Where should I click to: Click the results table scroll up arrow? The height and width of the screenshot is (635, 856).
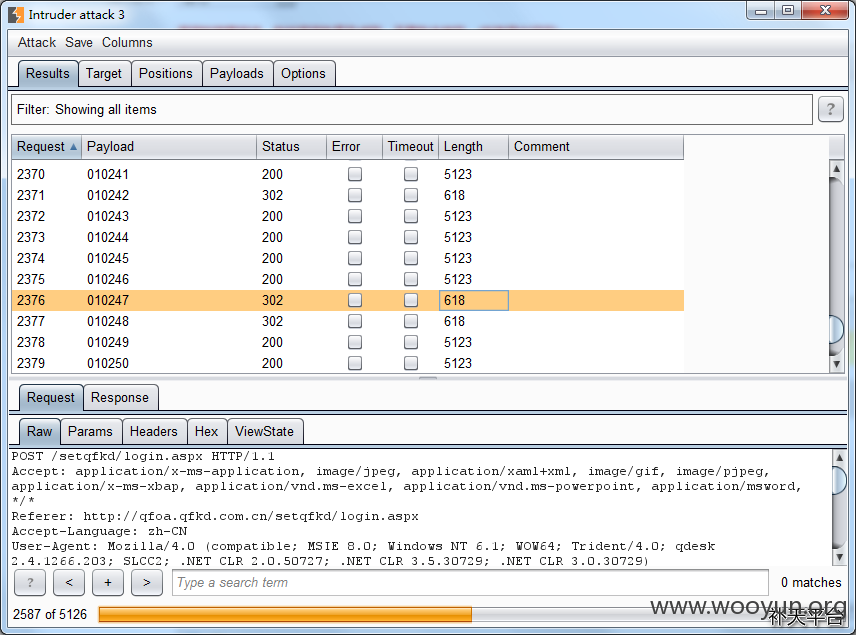(836, 169)
